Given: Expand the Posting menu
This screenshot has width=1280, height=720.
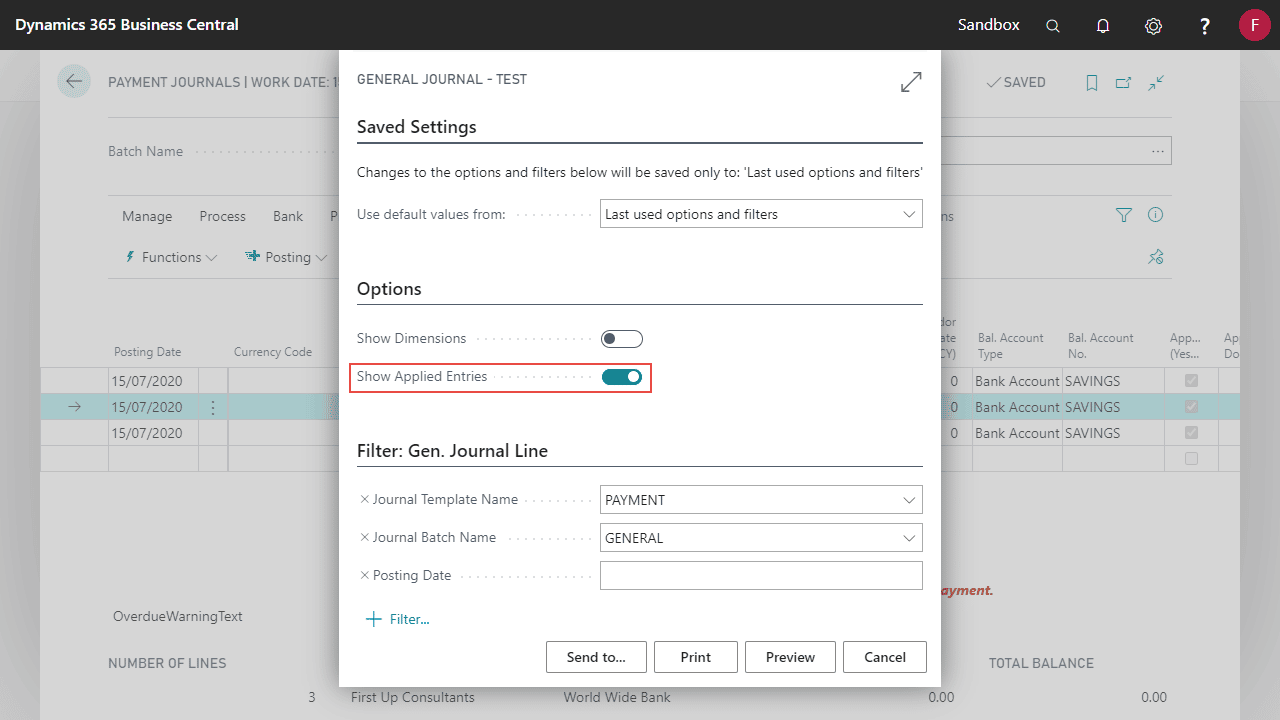Looking at the screenshot, I should click(x=286, y=257).
